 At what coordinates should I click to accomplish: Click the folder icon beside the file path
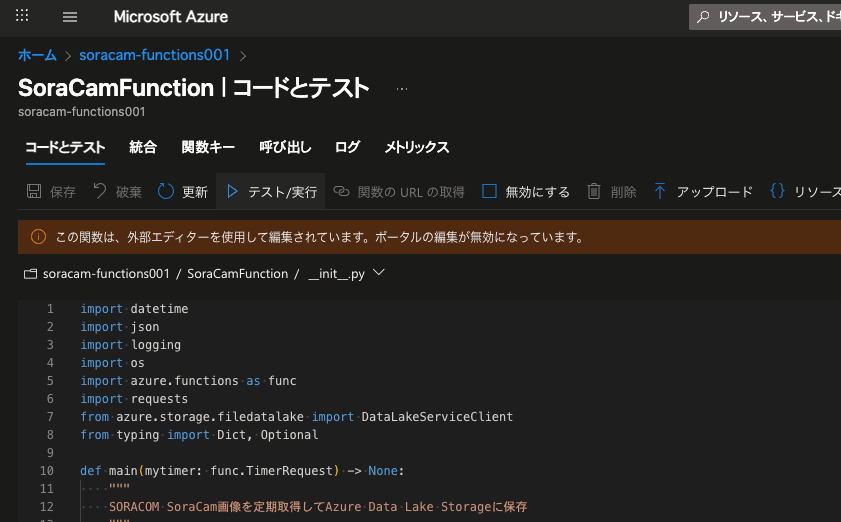coord(31,274)
